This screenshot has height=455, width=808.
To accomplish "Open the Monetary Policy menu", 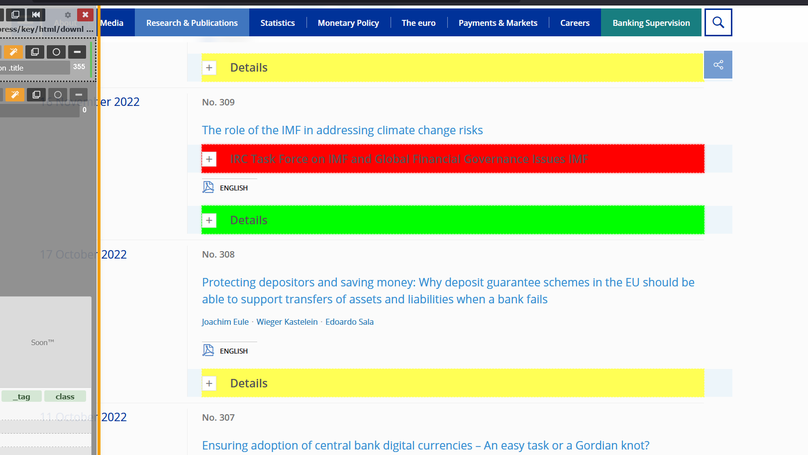I will click(x=348, y=22).
